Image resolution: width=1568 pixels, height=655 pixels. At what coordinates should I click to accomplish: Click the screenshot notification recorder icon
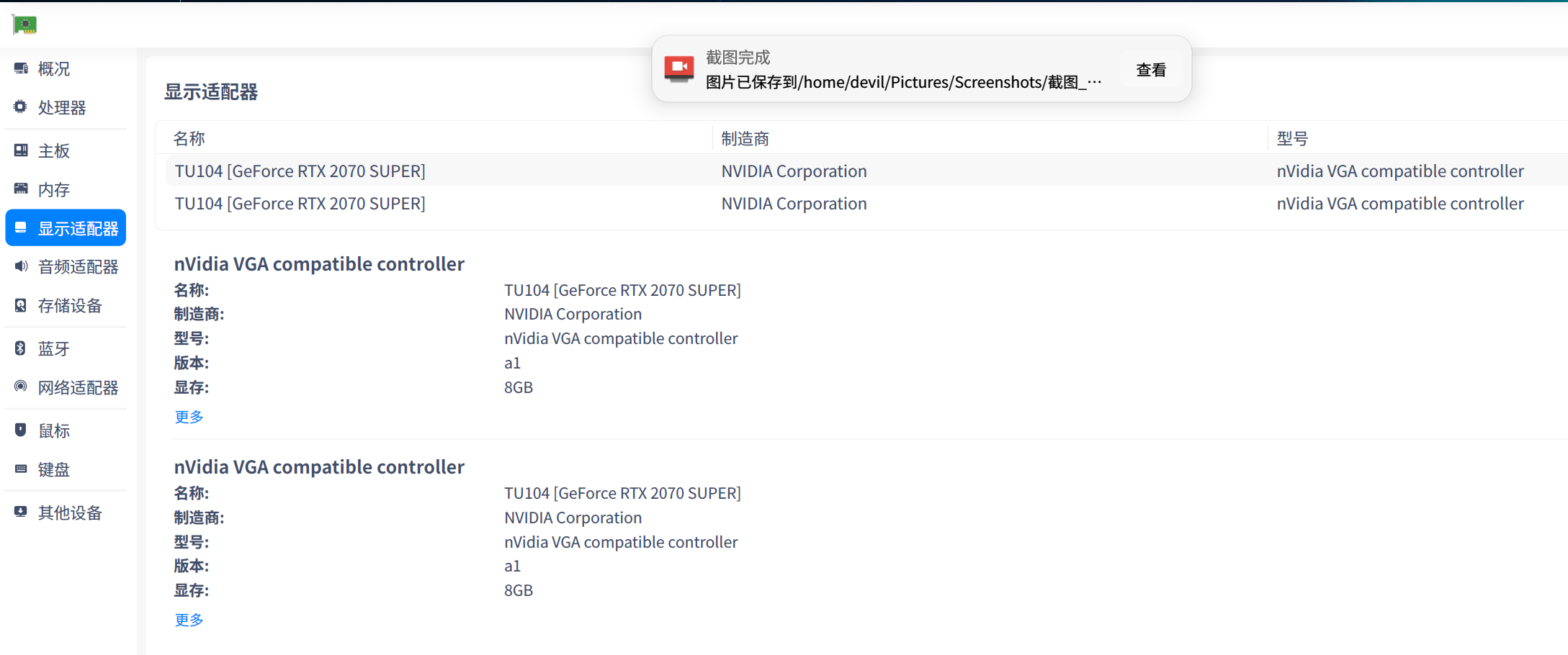[x=678, y=68]
